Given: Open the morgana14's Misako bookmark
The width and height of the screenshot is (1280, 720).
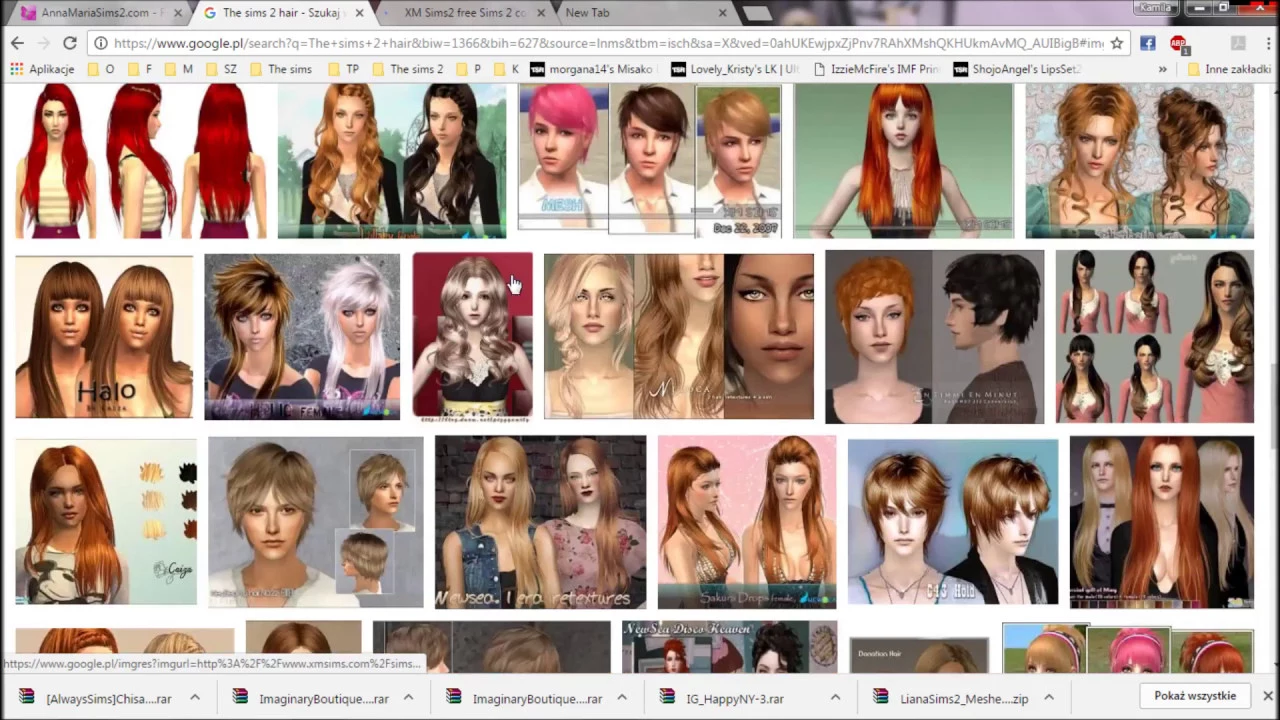Looking at the screenshot, I should point(591,69).
